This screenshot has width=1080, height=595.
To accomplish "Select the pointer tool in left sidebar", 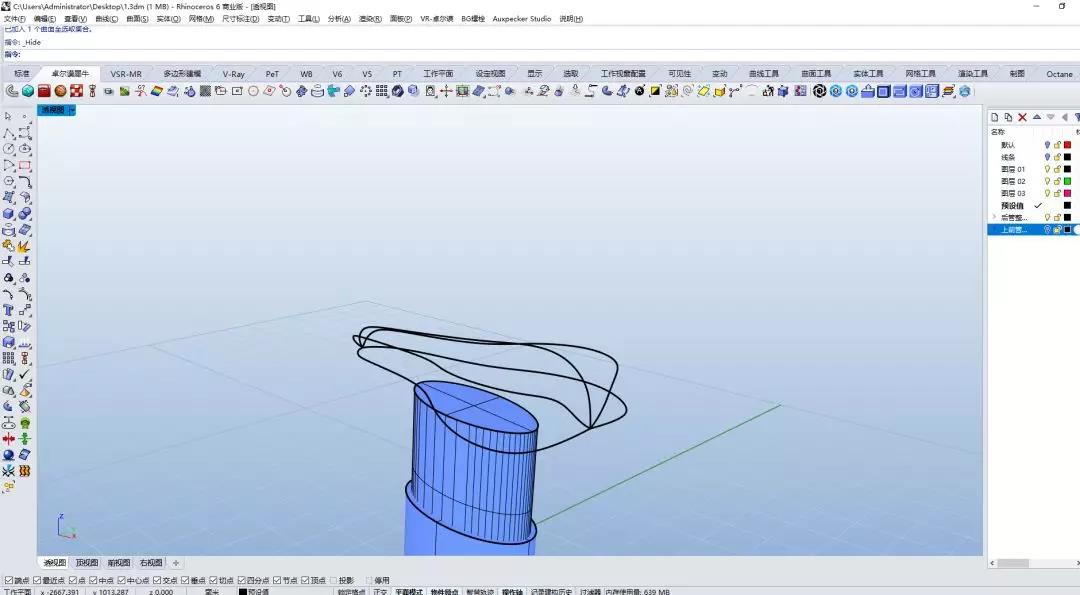I will point(8,116).
